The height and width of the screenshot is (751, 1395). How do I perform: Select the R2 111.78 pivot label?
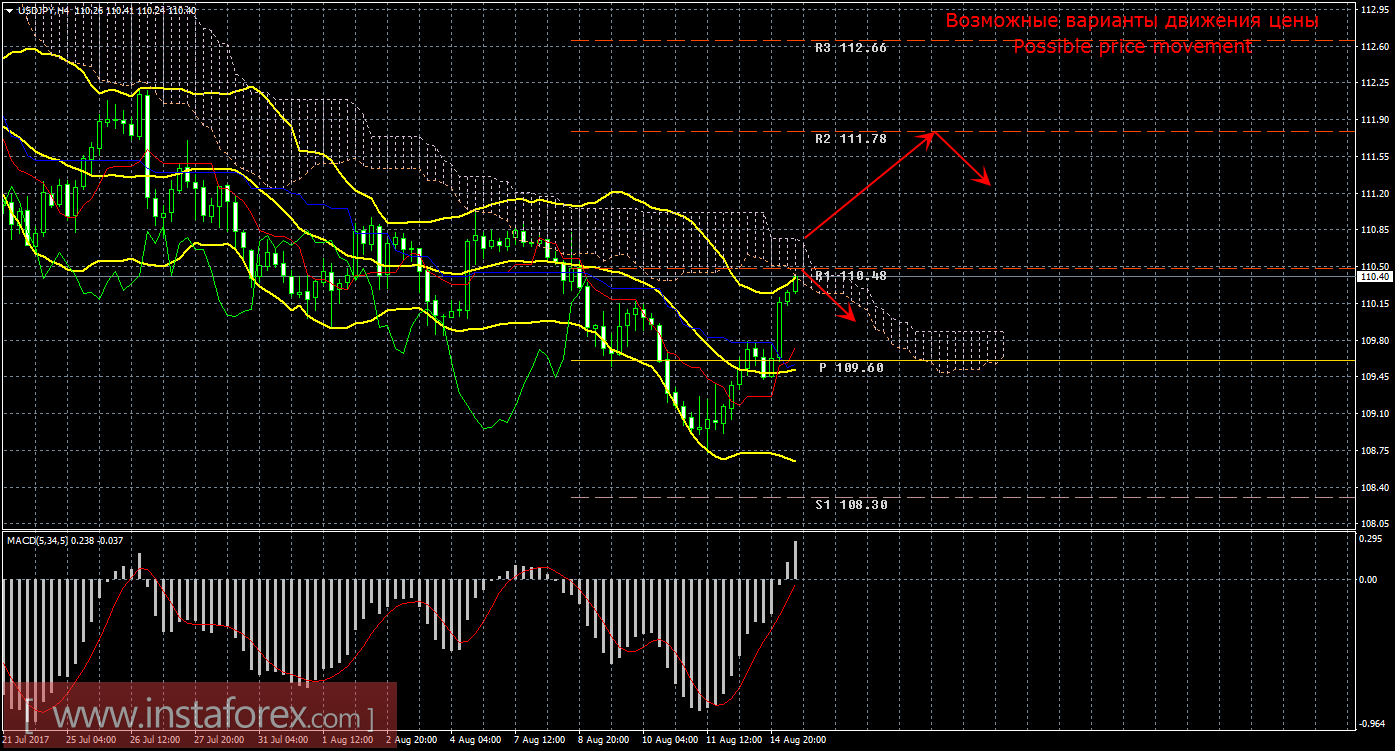coord(850,139)
